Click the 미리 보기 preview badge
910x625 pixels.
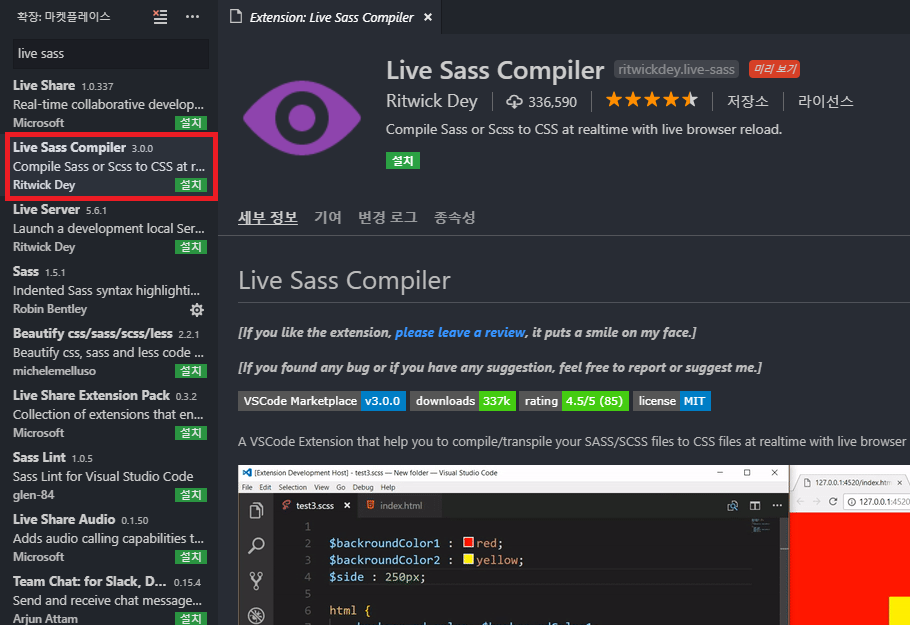[774, 69]
